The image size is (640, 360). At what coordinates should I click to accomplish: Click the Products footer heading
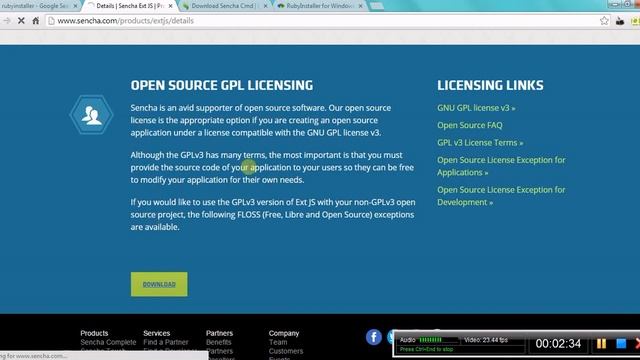coord(94,333)
